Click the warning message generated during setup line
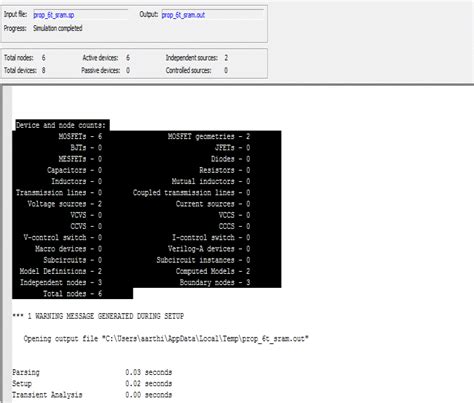 coord(98,316)
